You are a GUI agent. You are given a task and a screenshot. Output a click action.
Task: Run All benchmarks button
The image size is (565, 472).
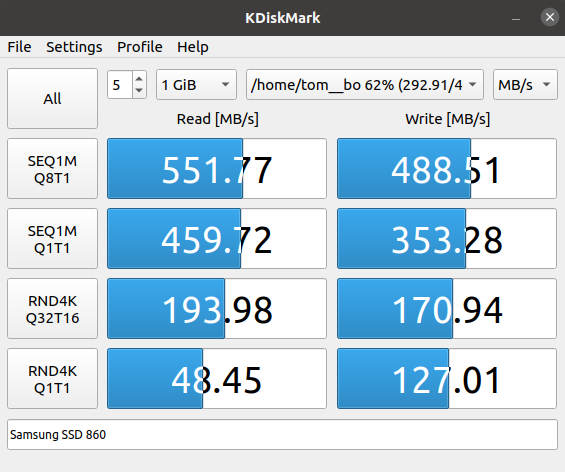(53, 98)
